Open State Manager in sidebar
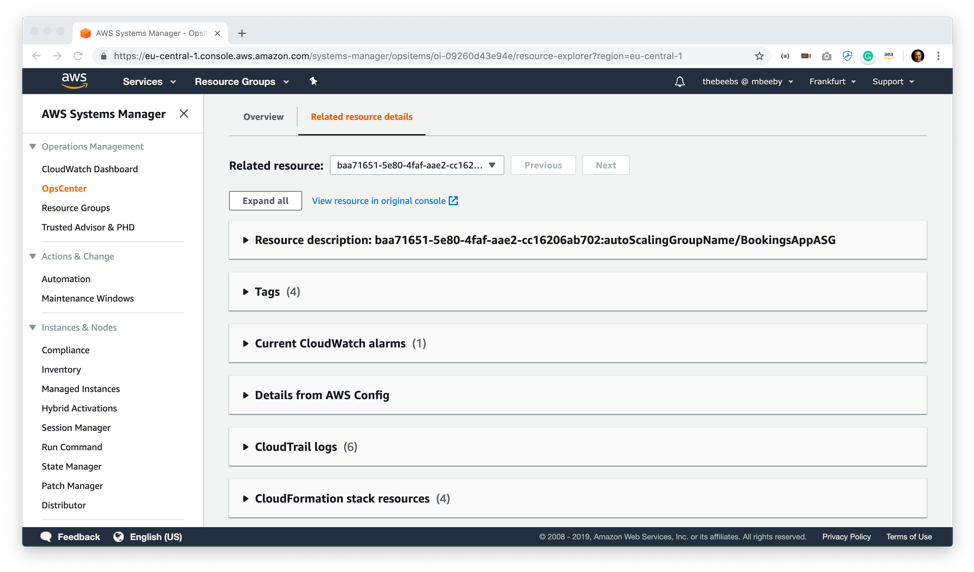 click(71, 466)
